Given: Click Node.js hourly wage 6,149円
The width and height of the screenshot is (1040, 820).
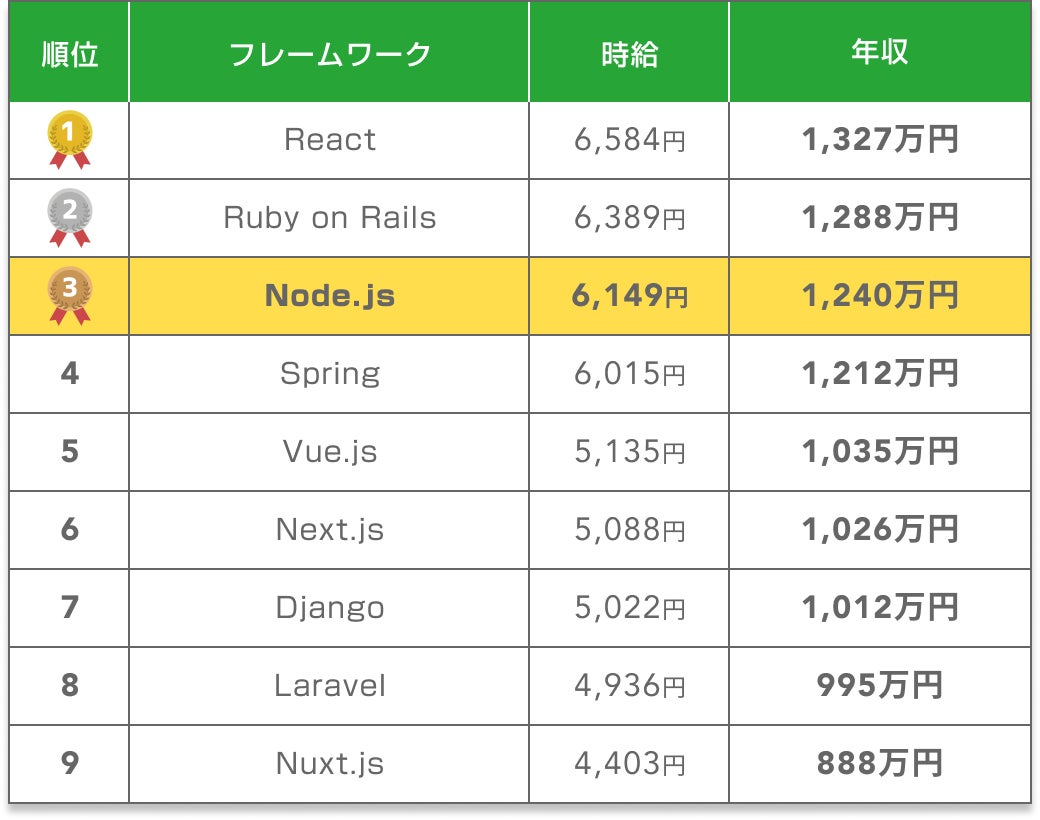Looking at the screenshot, I should [x=630, y=296].
